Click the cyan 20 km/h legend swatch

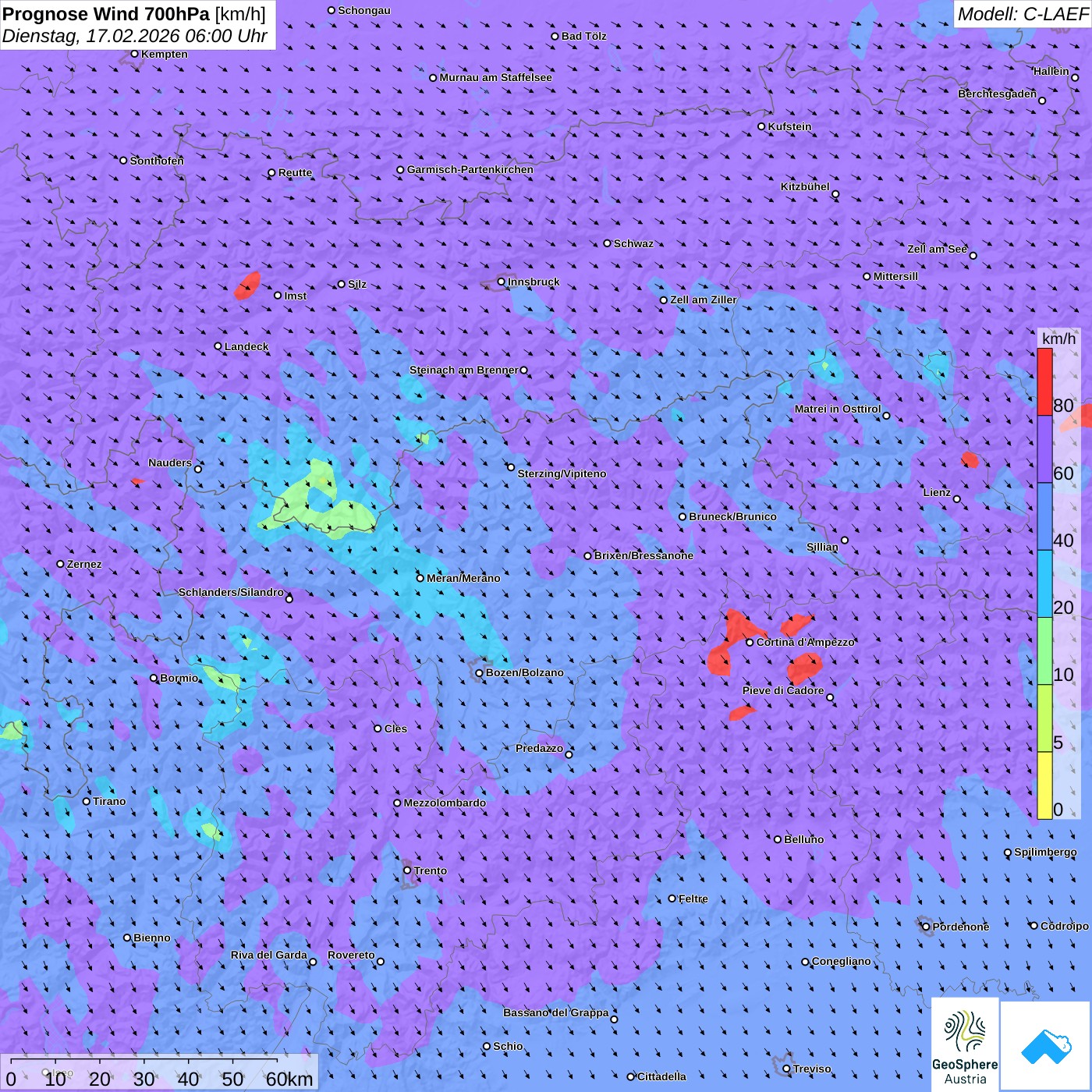point(1044,584)
